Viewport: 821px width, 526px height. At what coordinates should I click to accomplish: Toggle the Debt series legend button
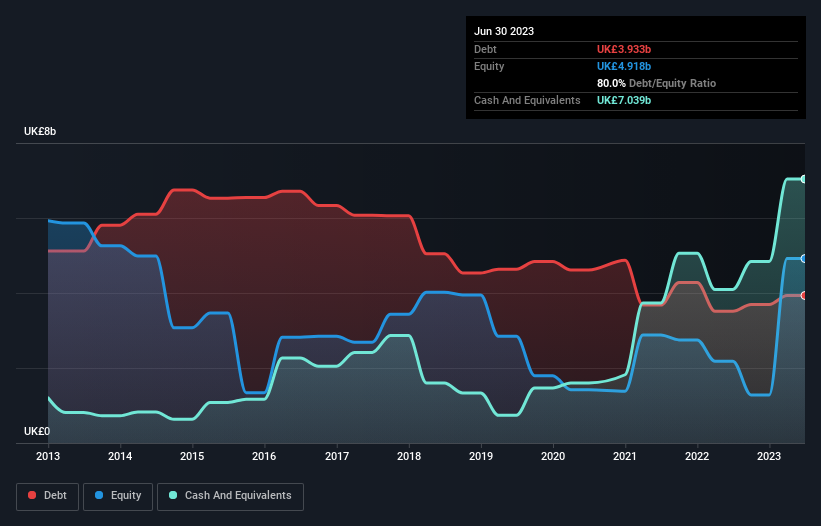(48, 496)
